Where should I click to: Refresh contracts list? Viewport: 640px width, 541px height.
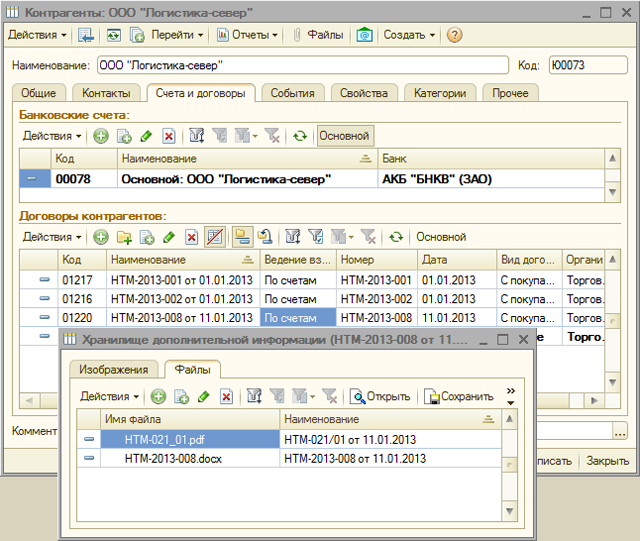pyautogui.click(x=396, y=237)
